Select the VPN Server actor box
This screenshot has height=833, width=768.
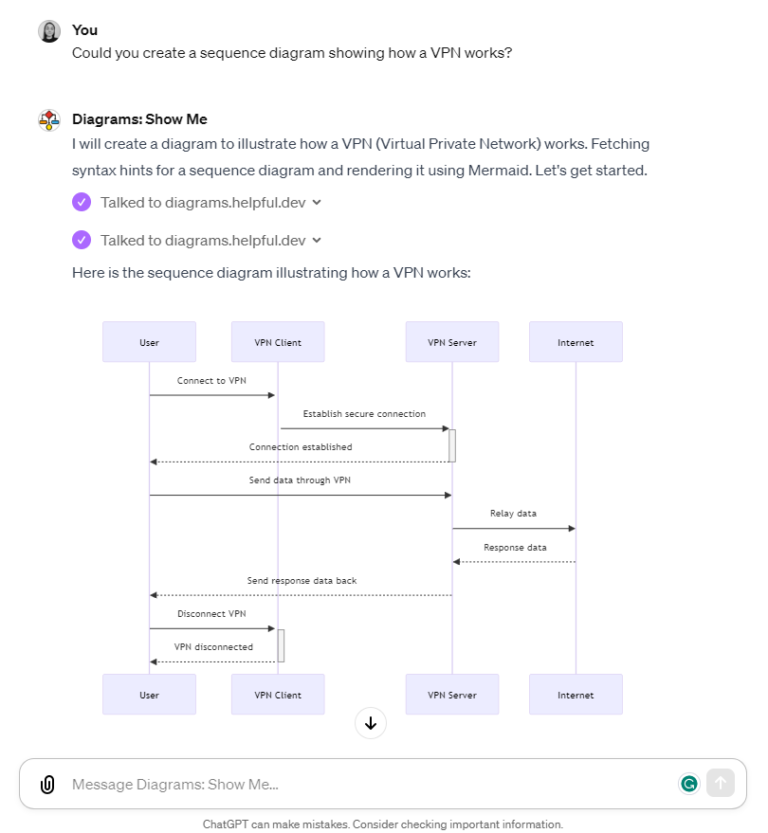(x=452, y=341)
